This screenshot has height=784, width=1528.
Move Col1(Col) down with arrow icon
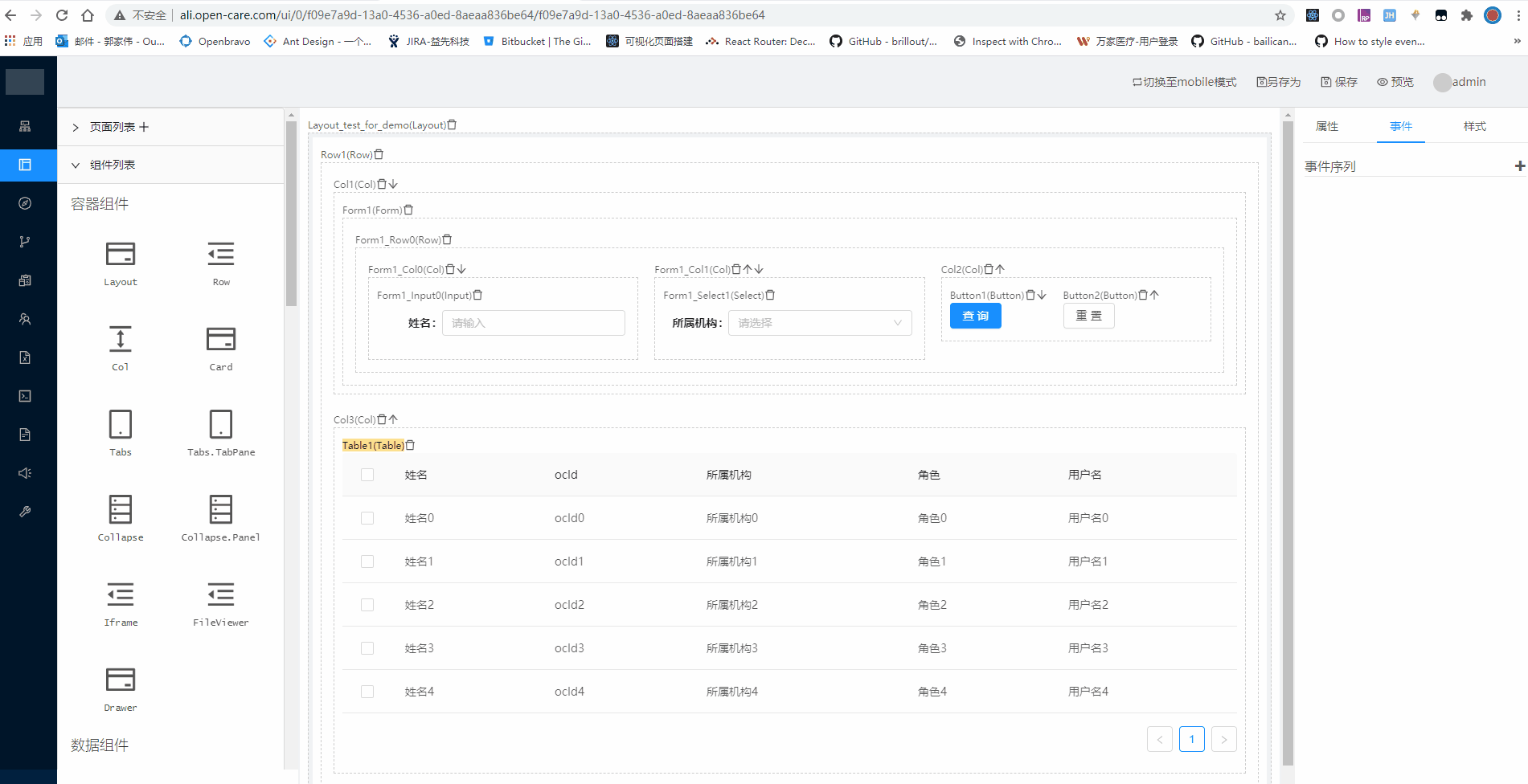coord(393,184)
